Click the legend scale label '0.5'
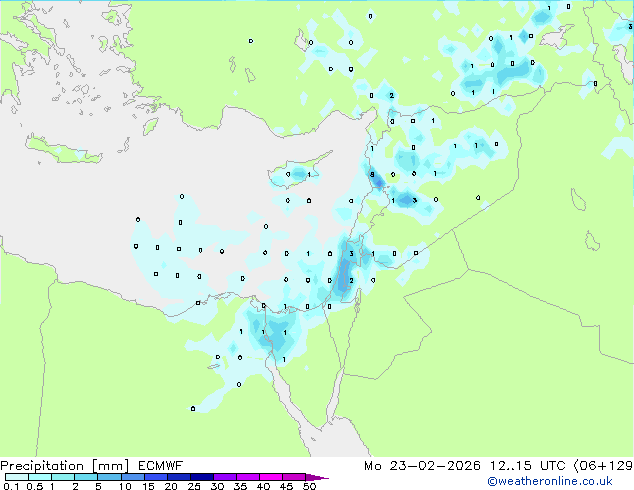The height and width of the screenshot is (490, 634). 35,486
